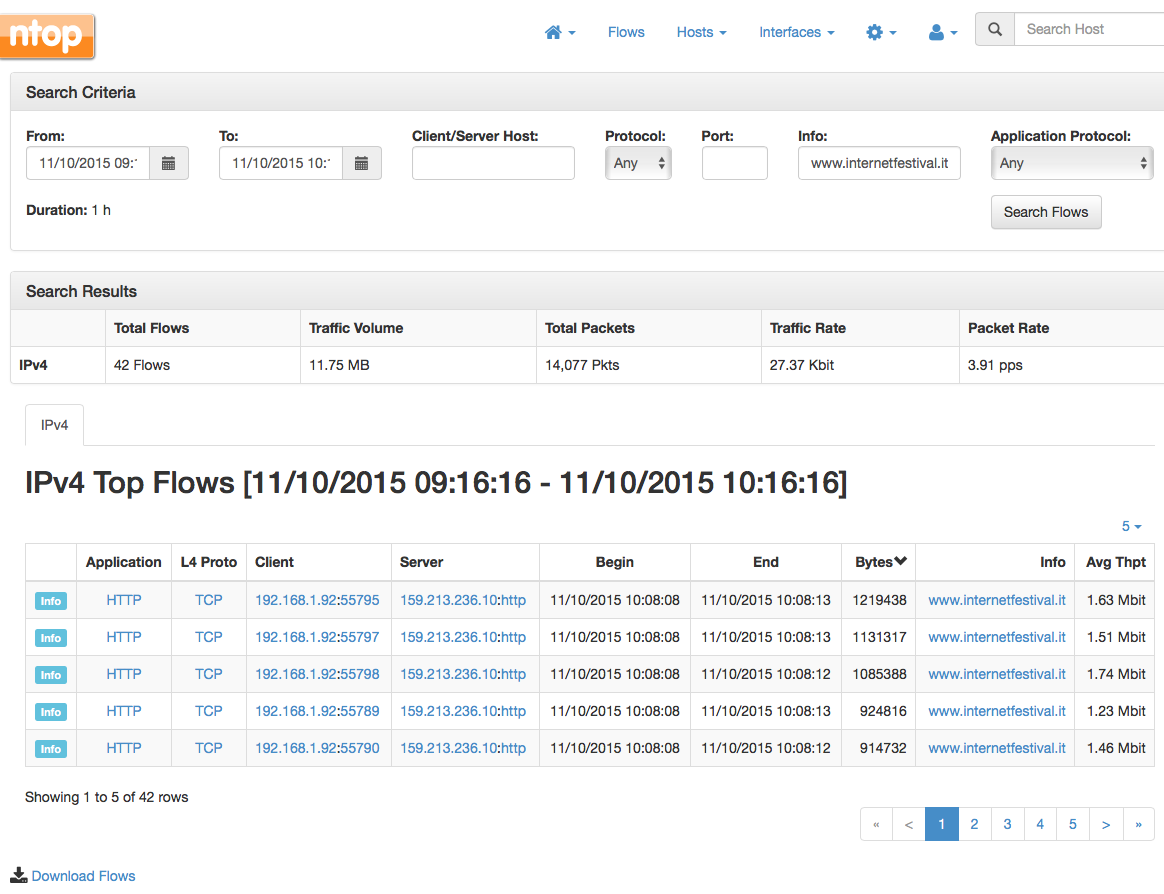Click the search magnifier icon
The height and width of the screenshot is (894, 1164).
tap(995, 29)
